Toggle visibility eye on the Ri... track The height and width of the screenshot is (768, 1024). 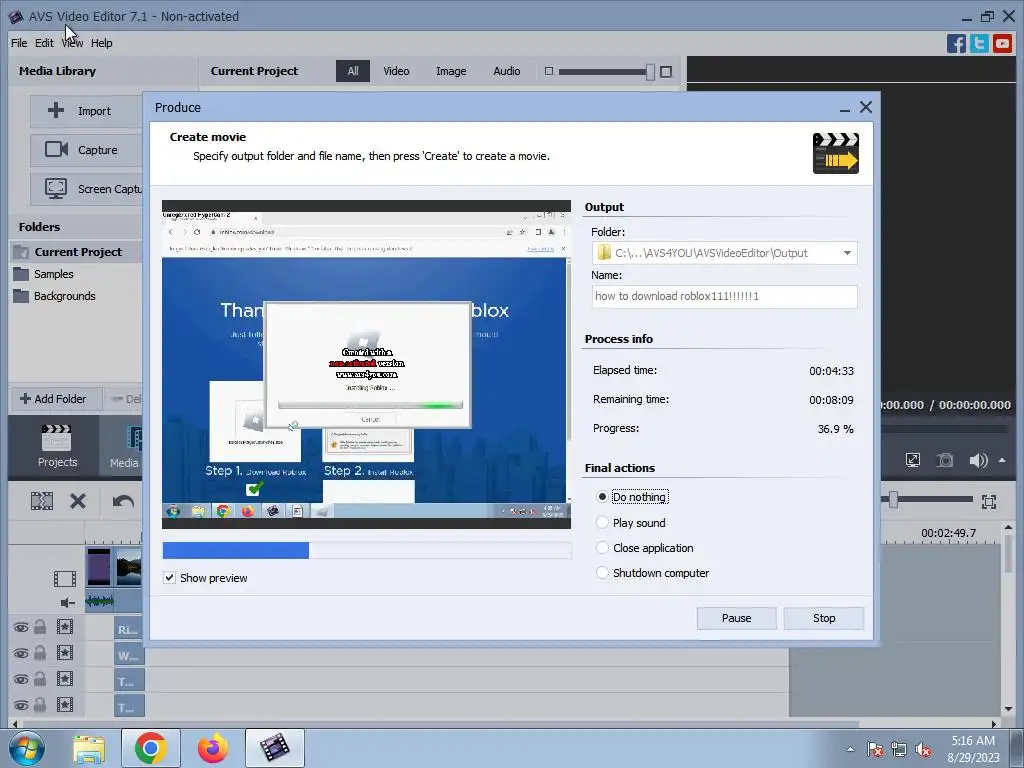(21, 628)
